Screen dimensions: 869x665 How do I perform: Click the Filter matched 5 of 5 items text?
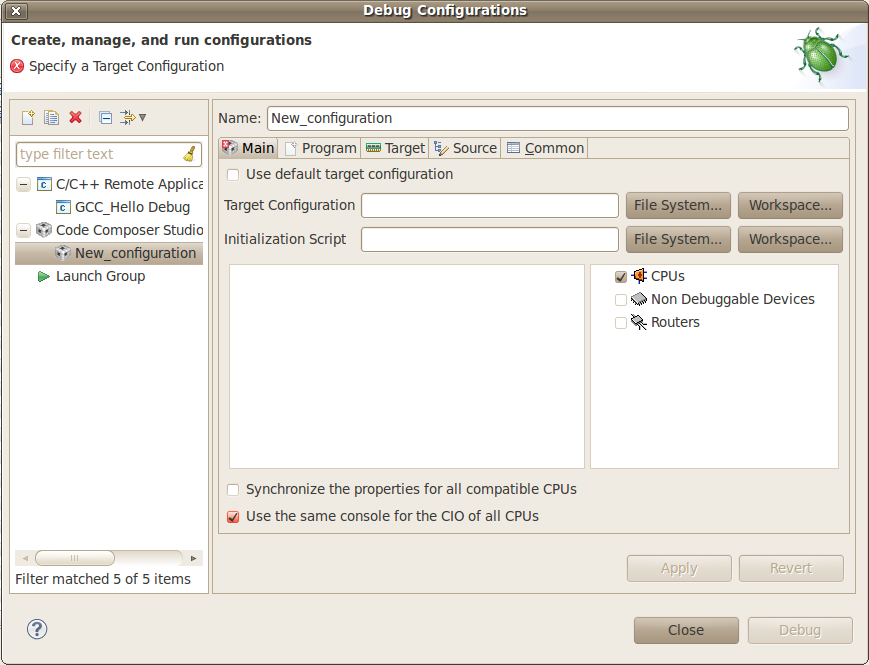point(103,579)
